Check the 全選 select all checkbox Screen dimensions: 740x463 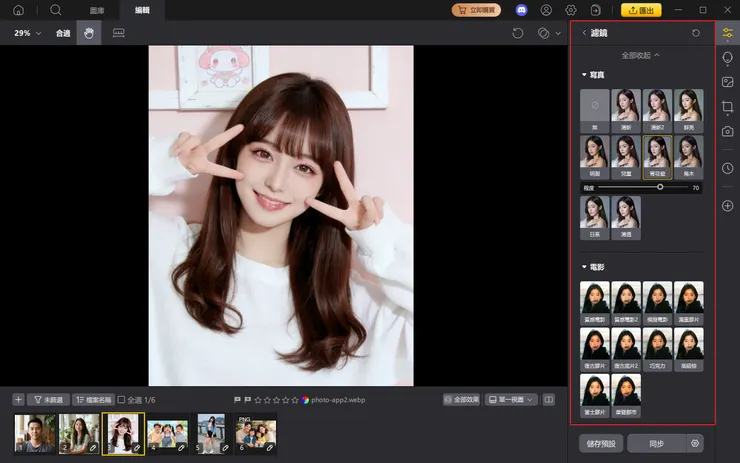[121, 400]
